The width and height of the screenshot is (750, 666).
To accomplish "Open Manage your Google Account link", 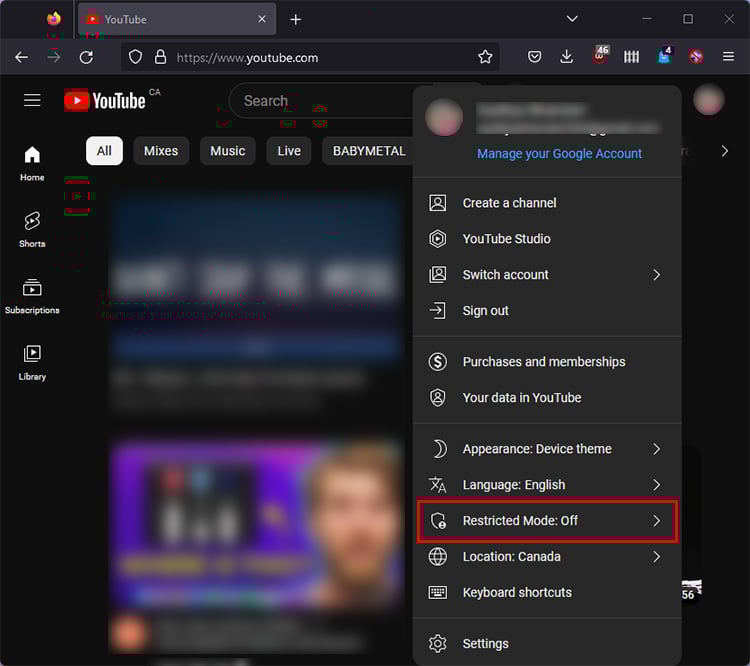I will pos(559,154).
